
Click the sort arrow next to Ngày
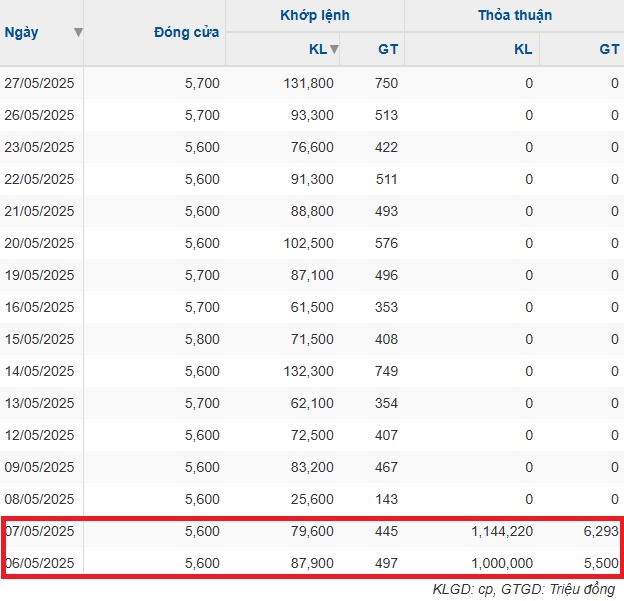[78, 32]
